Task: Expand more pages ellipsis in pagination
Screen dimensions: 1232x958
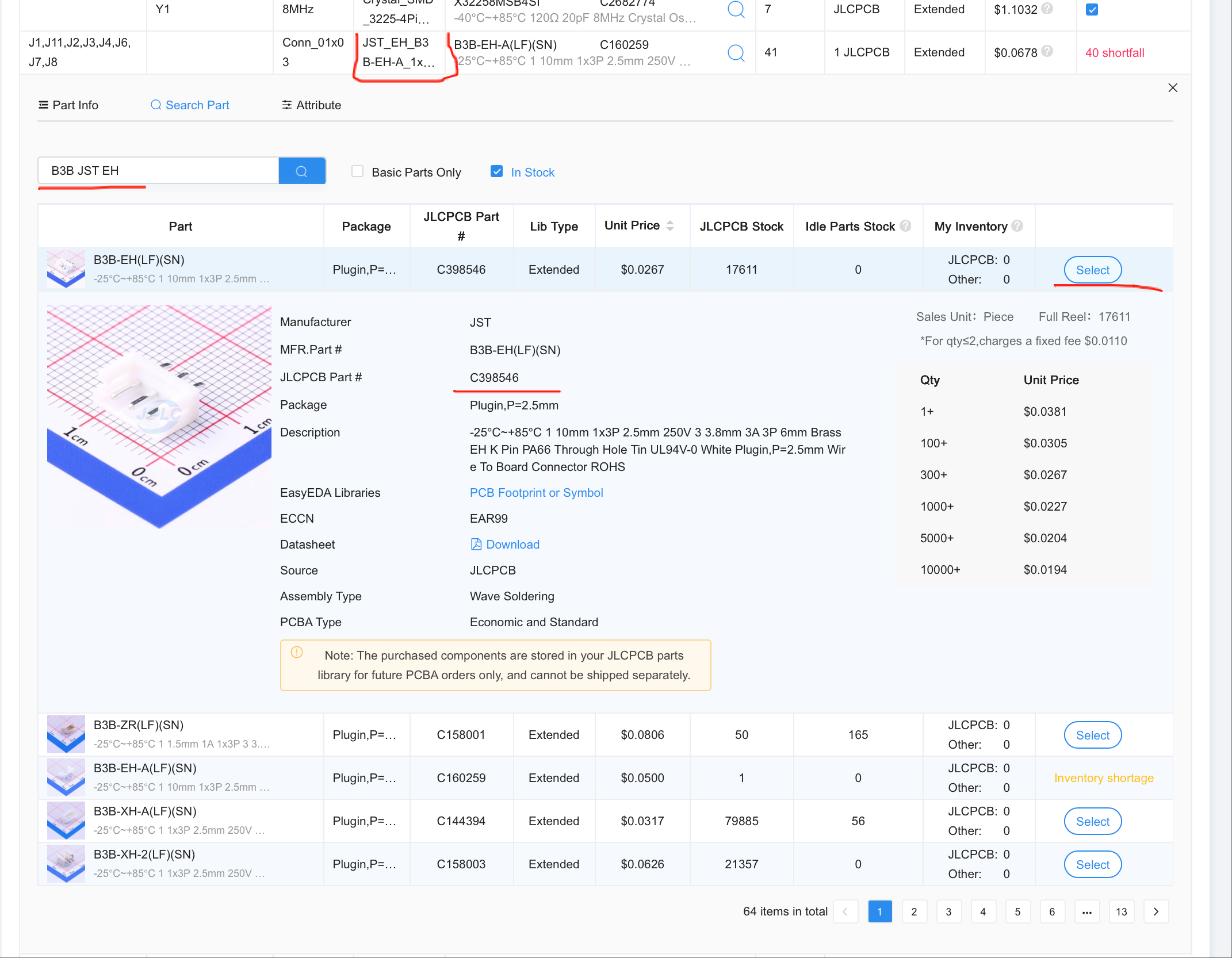Action: pyautogui.click(x=1086, y=911)
